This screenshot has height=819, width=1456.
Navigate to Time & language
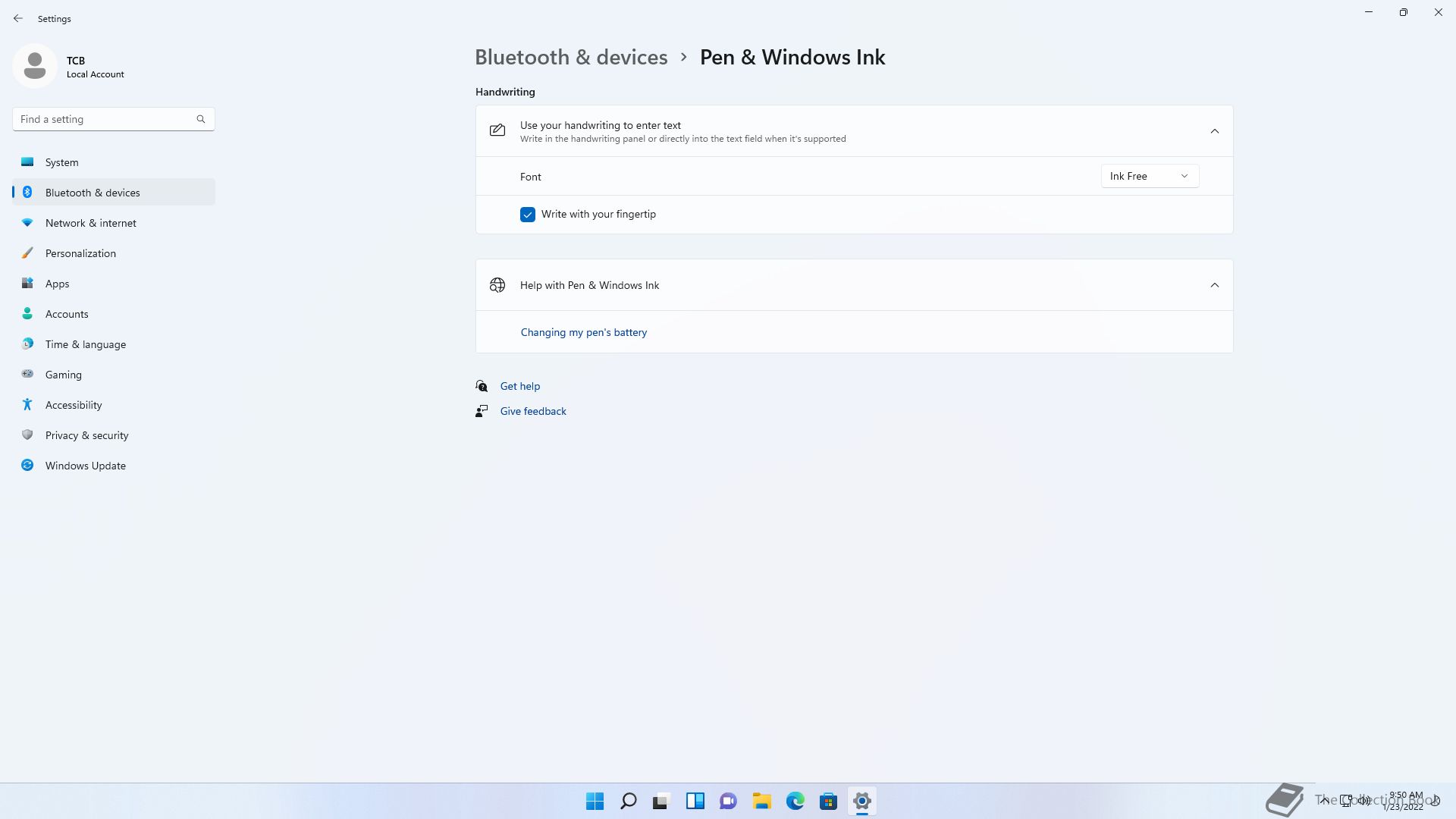click(x=114, y=344)
